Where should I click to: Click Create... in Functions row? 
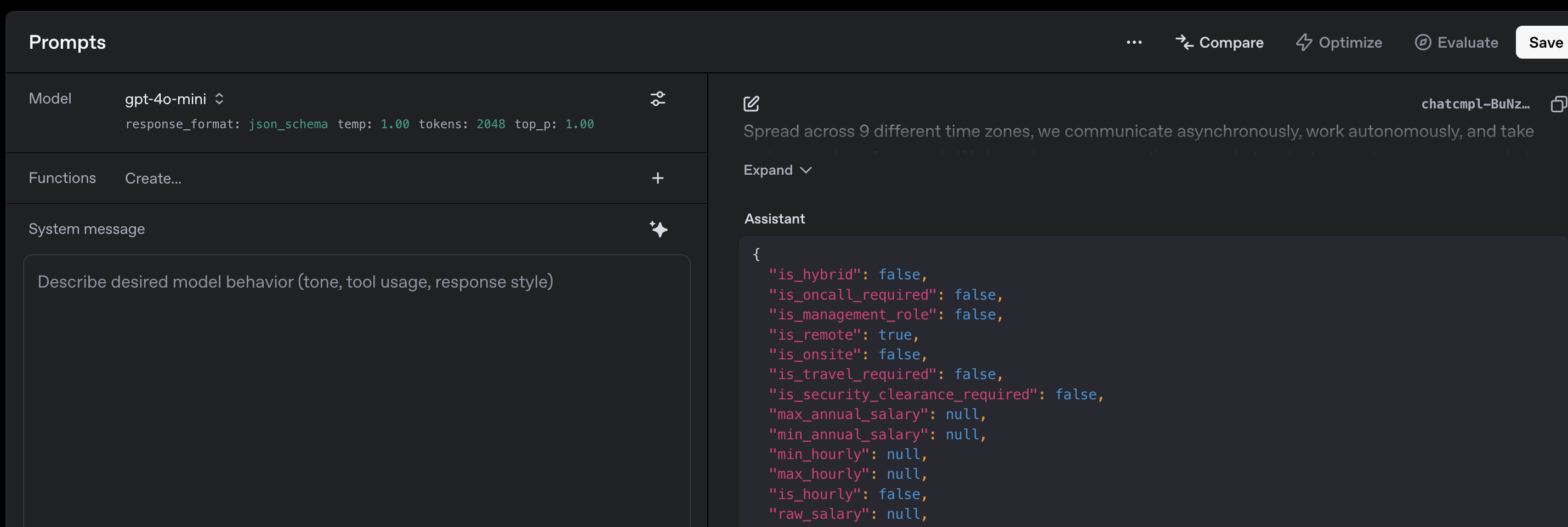tap(154, 178)
